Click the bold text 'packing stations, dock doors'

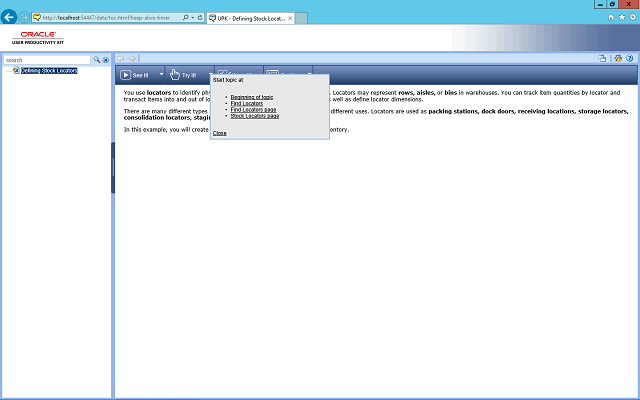click(x=471, y=111)
